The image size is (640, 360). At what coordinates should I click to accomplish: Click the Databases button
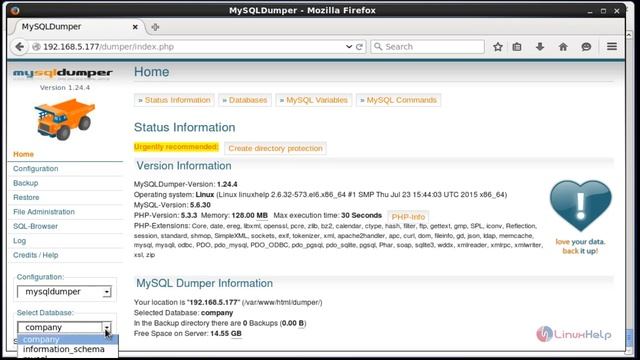245,100
